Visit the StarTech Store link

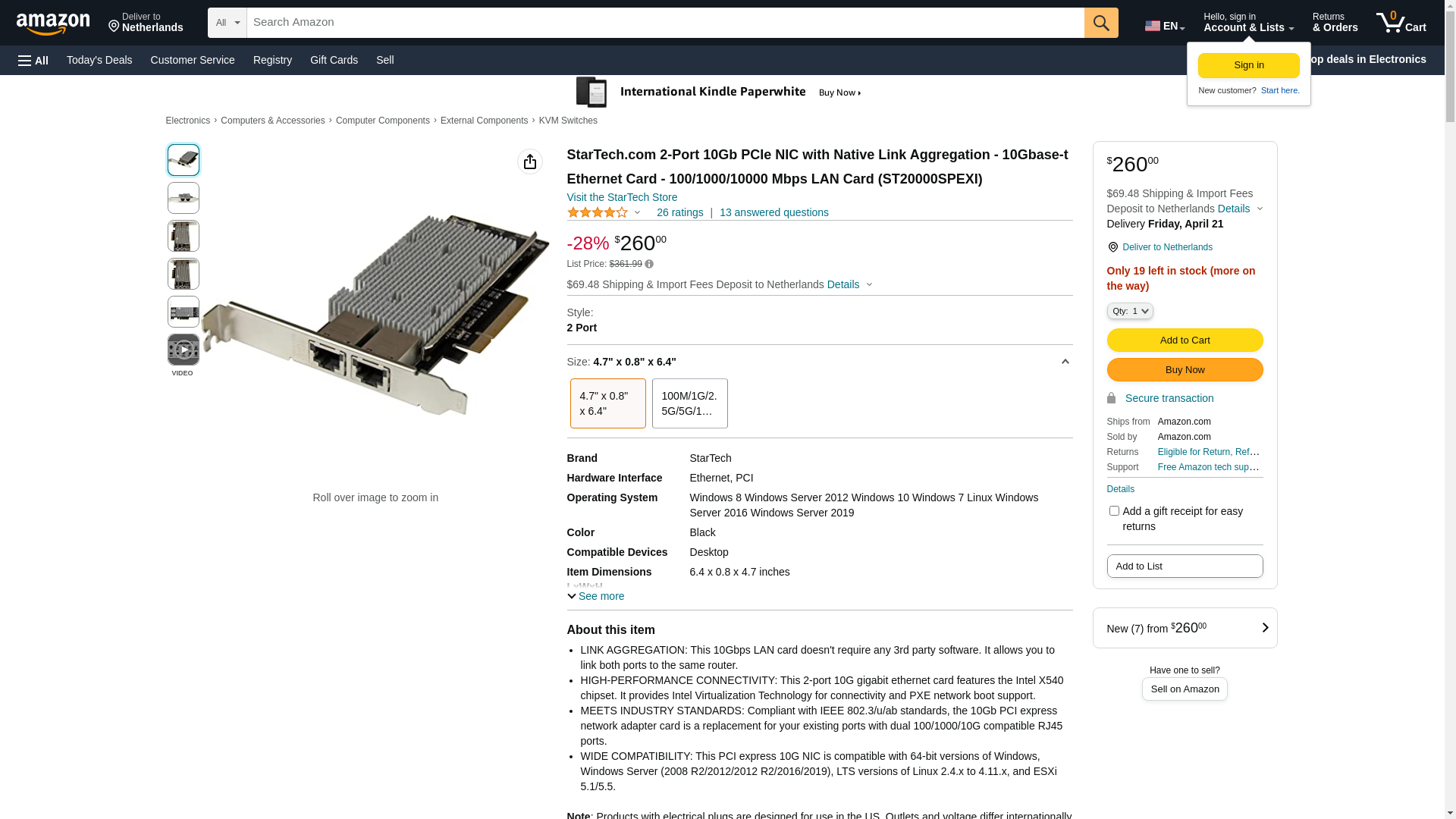(x=622, y=197)
